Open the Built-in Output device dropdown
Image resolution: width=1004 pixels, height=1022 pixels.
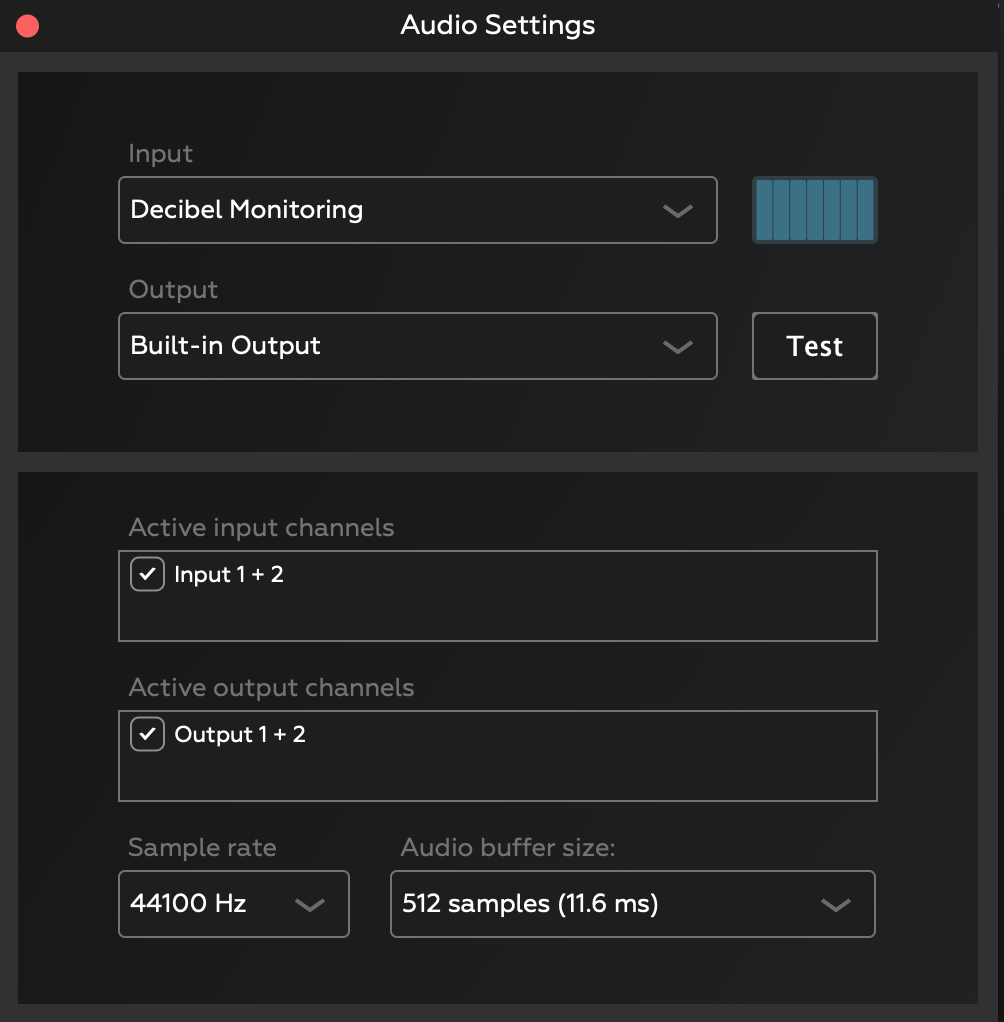click(400, 346)
